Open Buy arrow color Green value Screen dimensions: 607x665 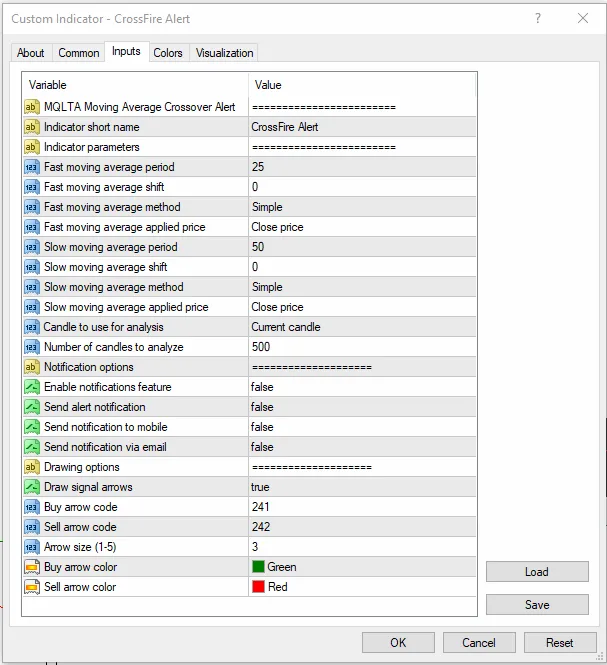362,567
